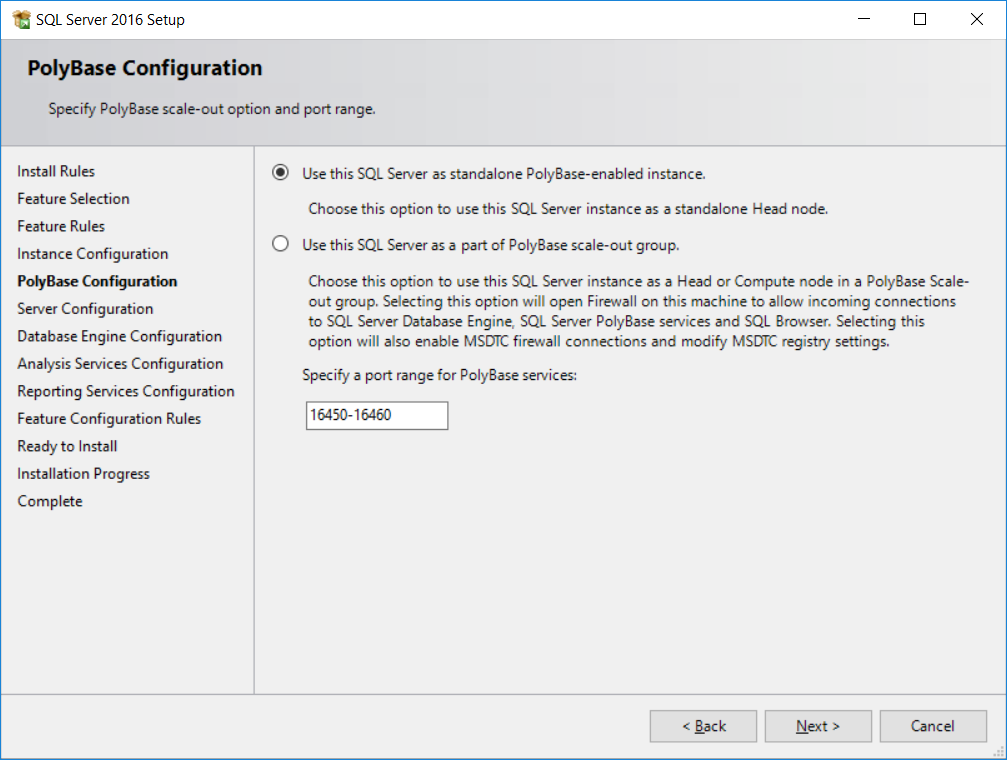1008x760 pixels.
Task: Minimize the setup window
Action: pos(864,19)
